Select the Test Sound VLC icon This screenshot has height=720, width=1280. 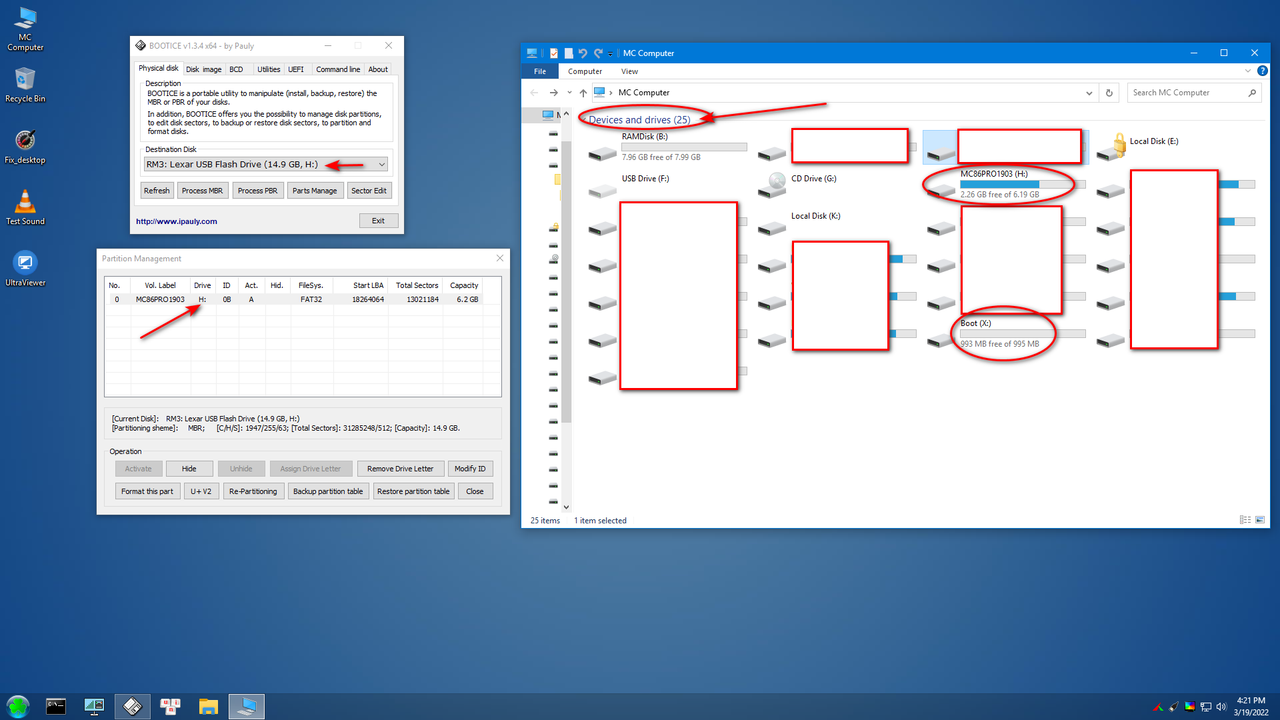click(25, 207)
